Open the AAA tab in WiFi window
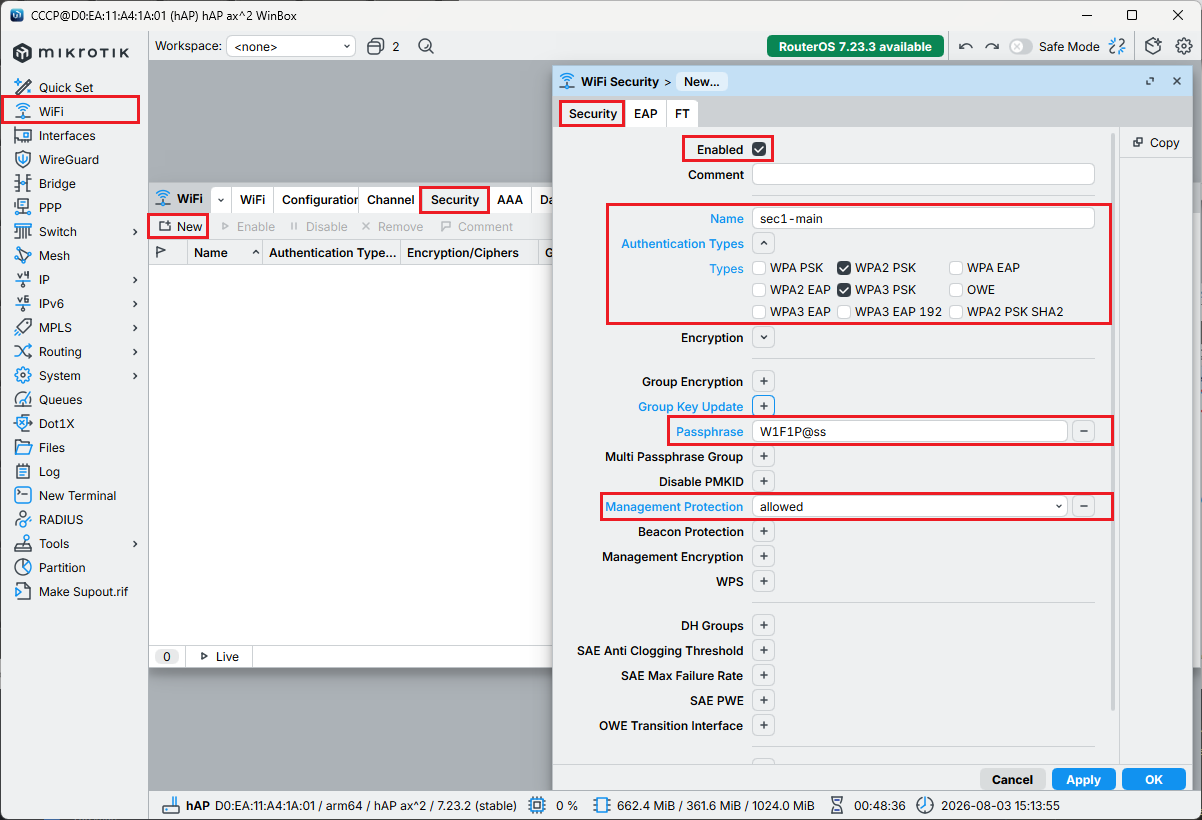 click(x=510, y=200)
